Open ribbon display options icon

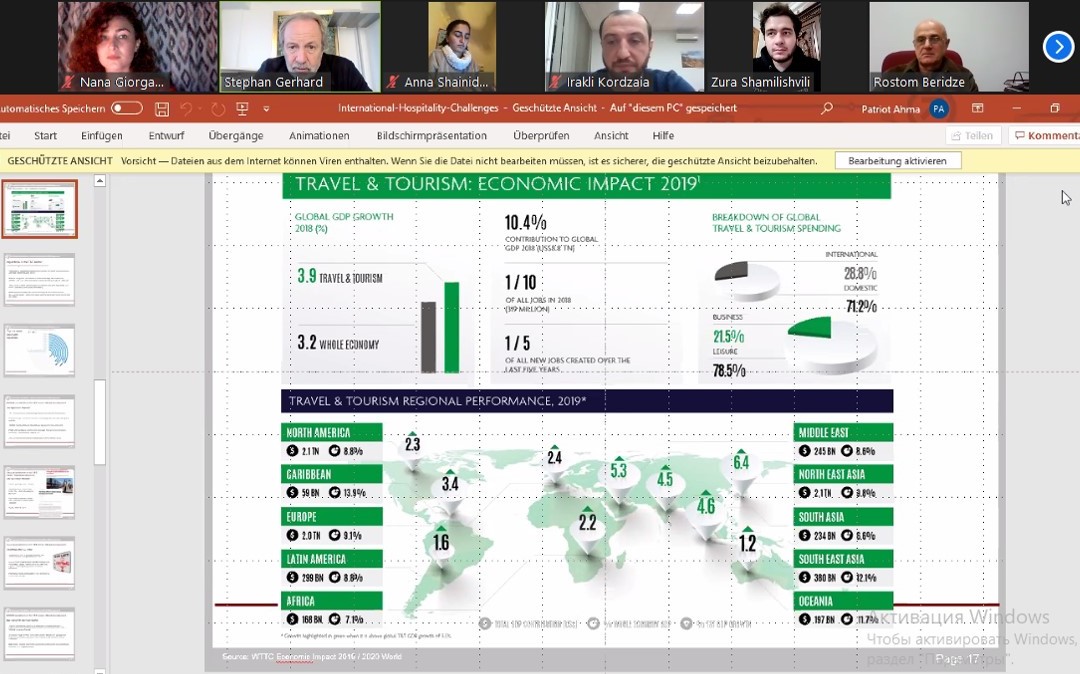pos(977,108)
